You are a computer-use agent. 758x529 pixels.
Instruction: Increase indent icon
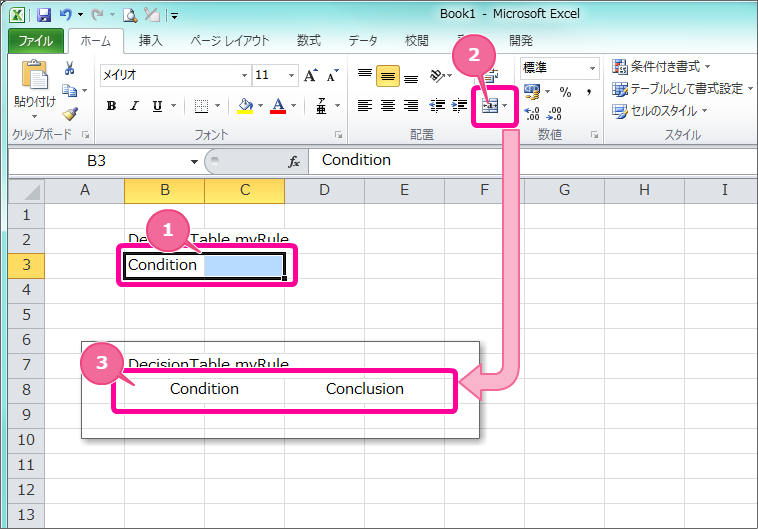coord(459,105)
